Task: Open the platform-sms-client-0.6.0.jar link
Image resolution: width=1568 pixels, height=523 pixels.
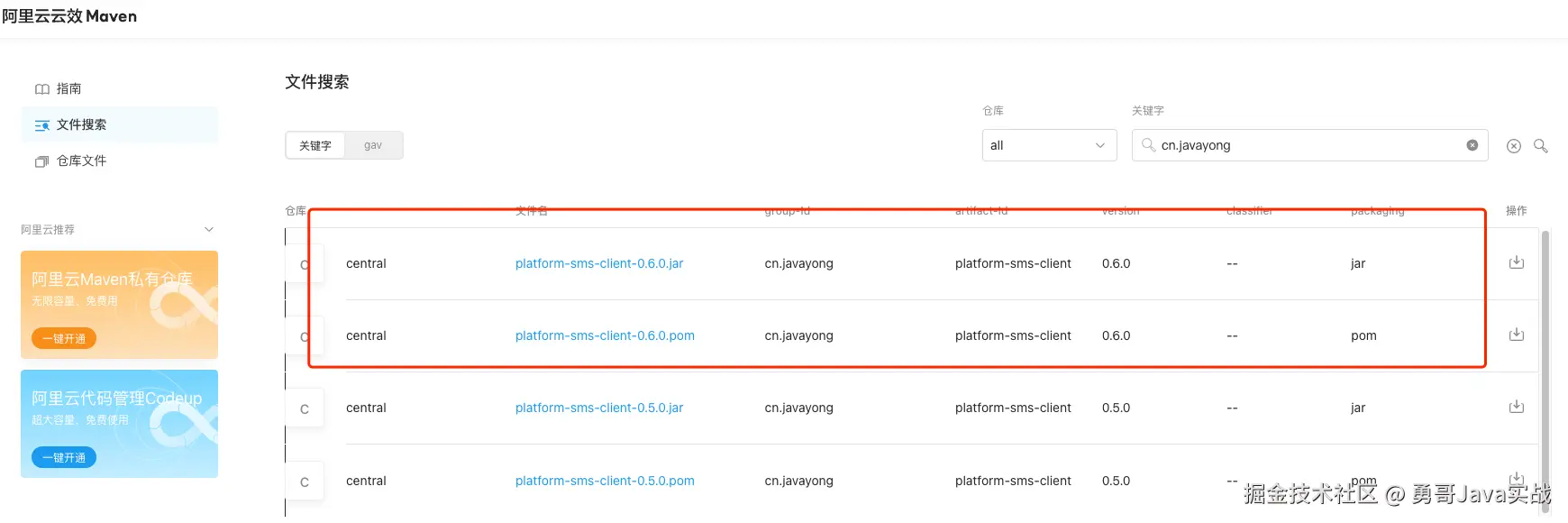Action: coord(599,263)
